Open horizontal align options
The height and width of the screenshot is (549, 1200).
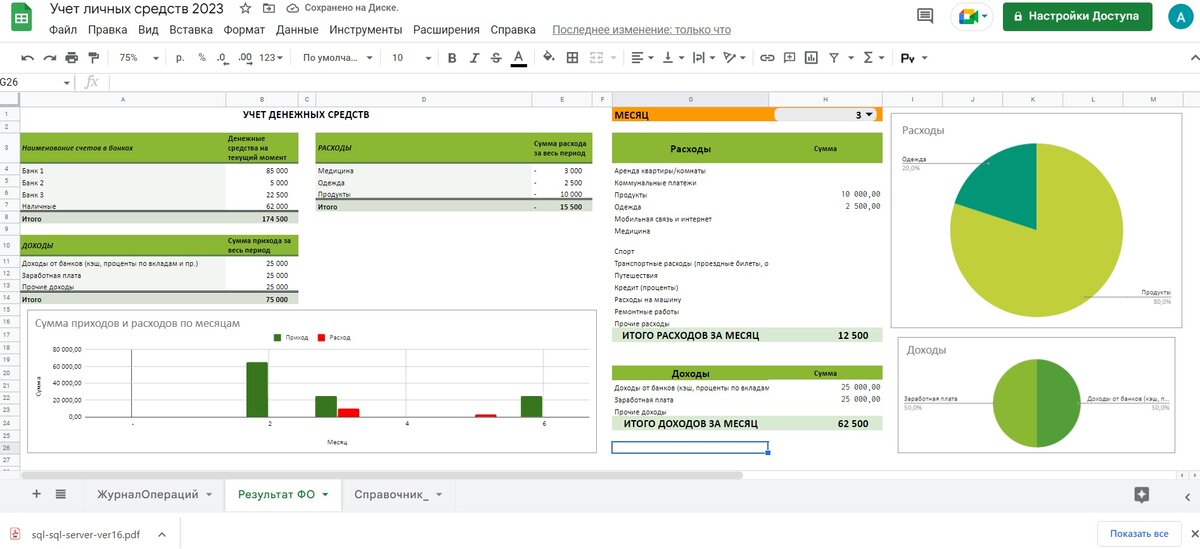[642, 58]
